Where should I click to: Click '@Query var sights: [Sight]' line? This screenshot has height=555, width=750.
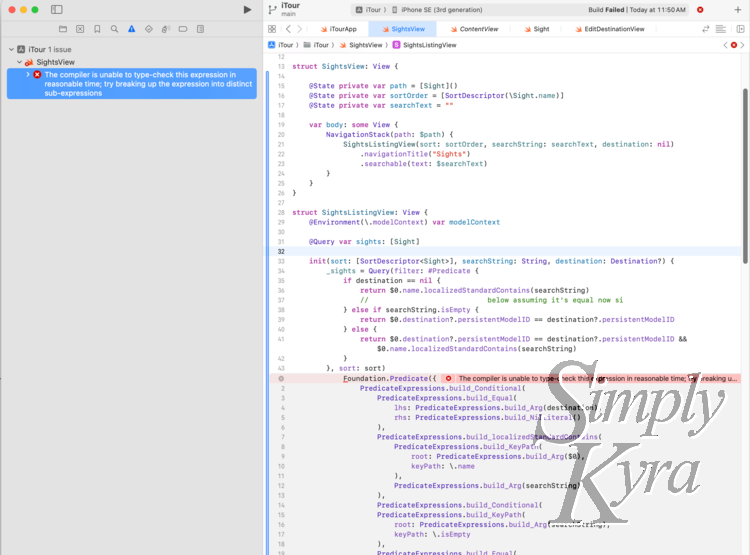tap(364, 242)
